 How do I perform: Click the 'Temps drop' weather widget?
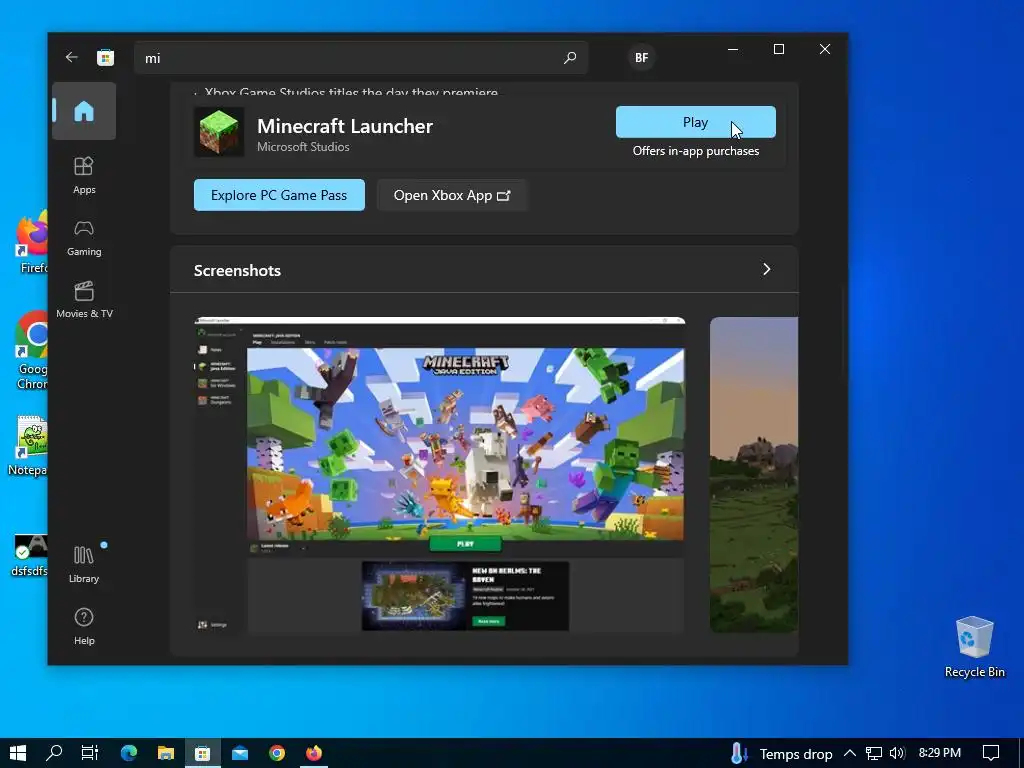(781, 754)
